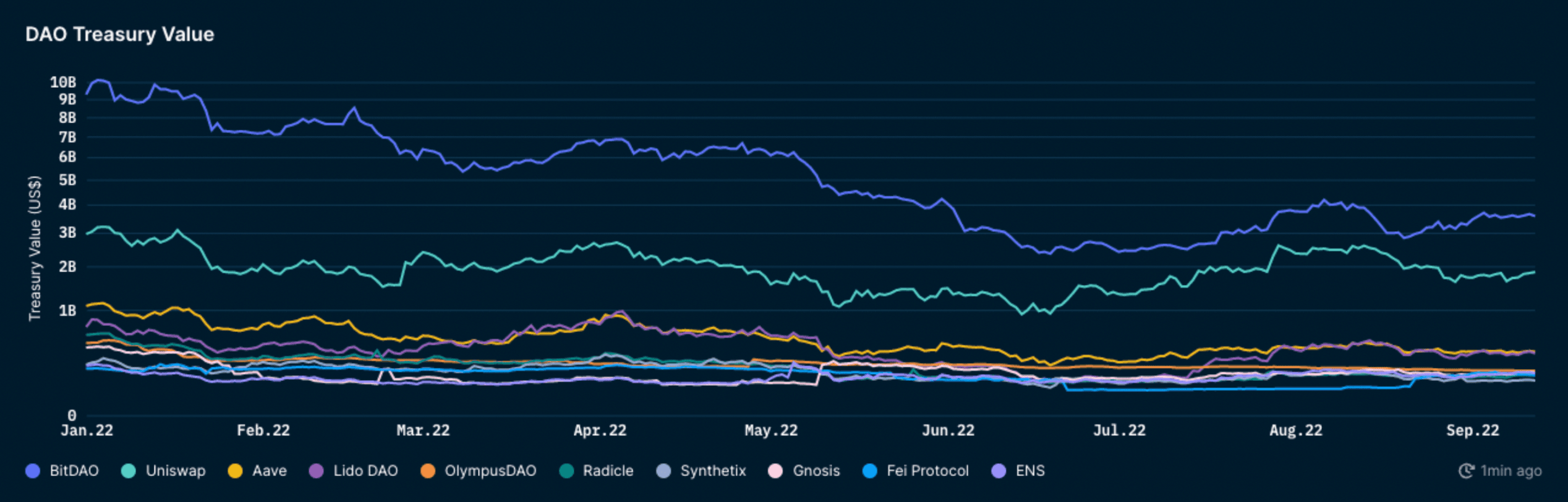Click the 8B y-axis label
Viewport: 1568px width, 502px height.
67,117
